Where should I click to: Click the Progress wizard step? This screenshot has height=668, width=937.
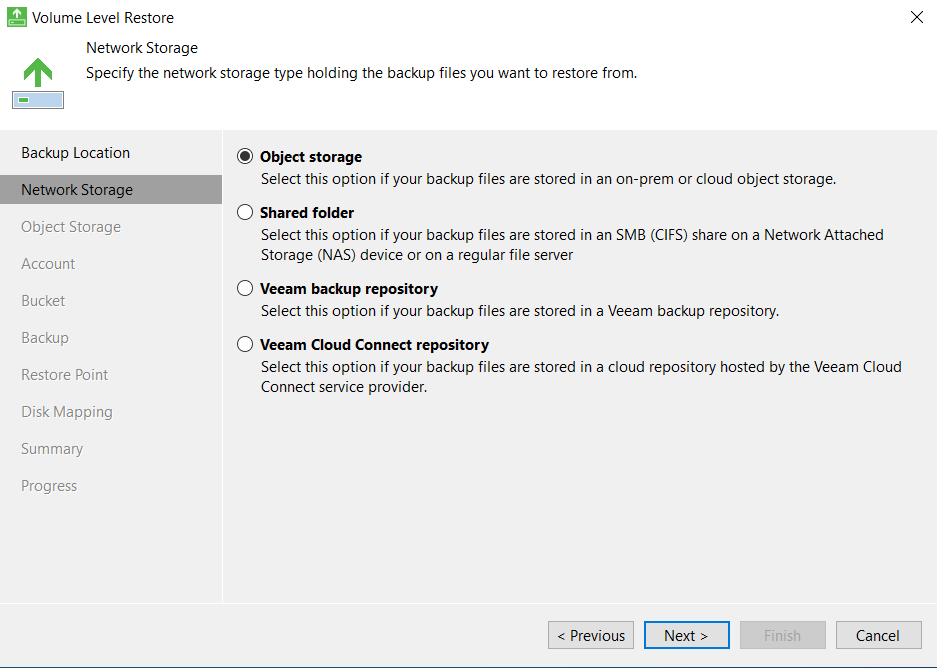tap(49, 486)
